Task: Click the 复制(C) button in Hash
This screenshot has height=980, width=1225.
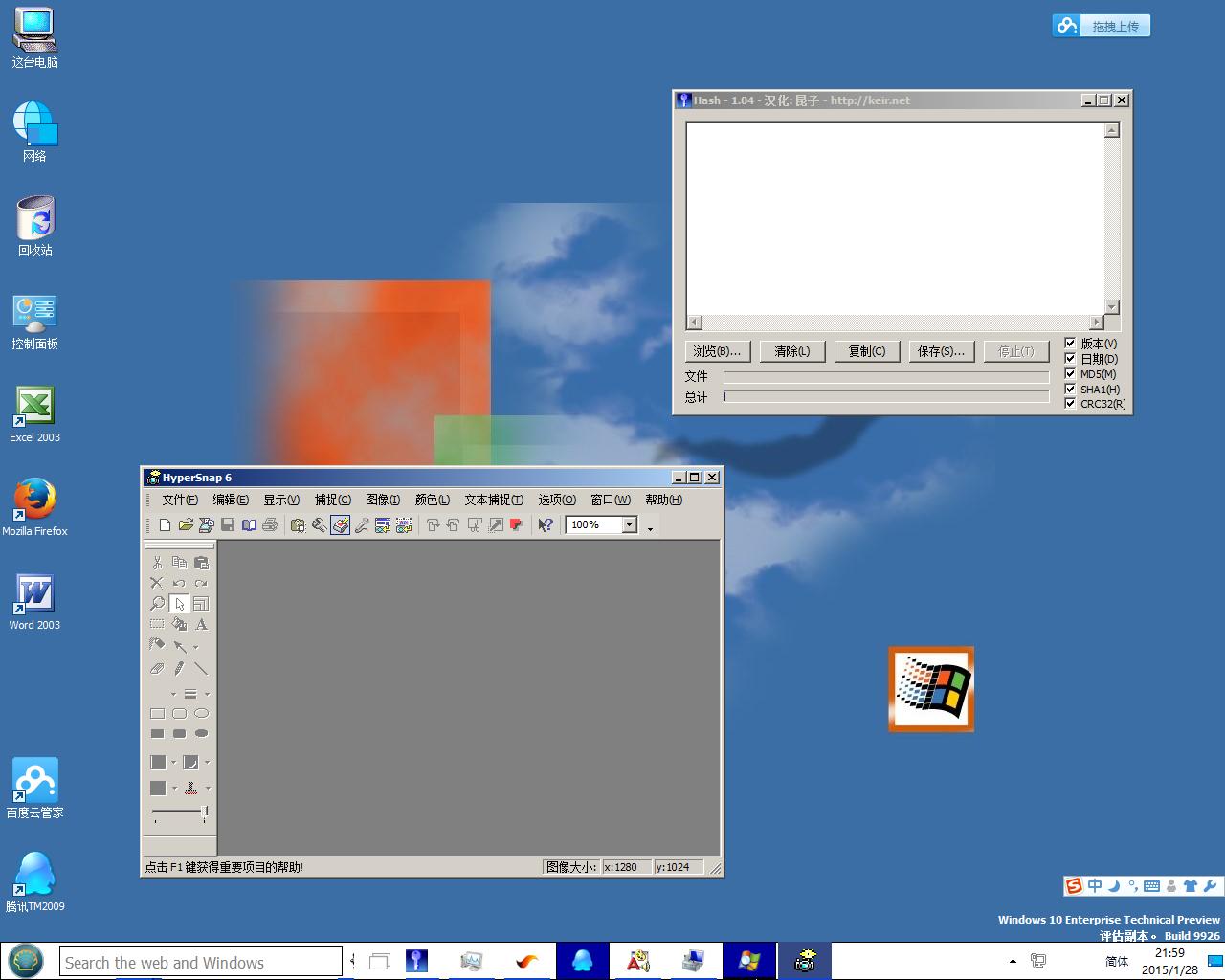Action: click(867, 351)
